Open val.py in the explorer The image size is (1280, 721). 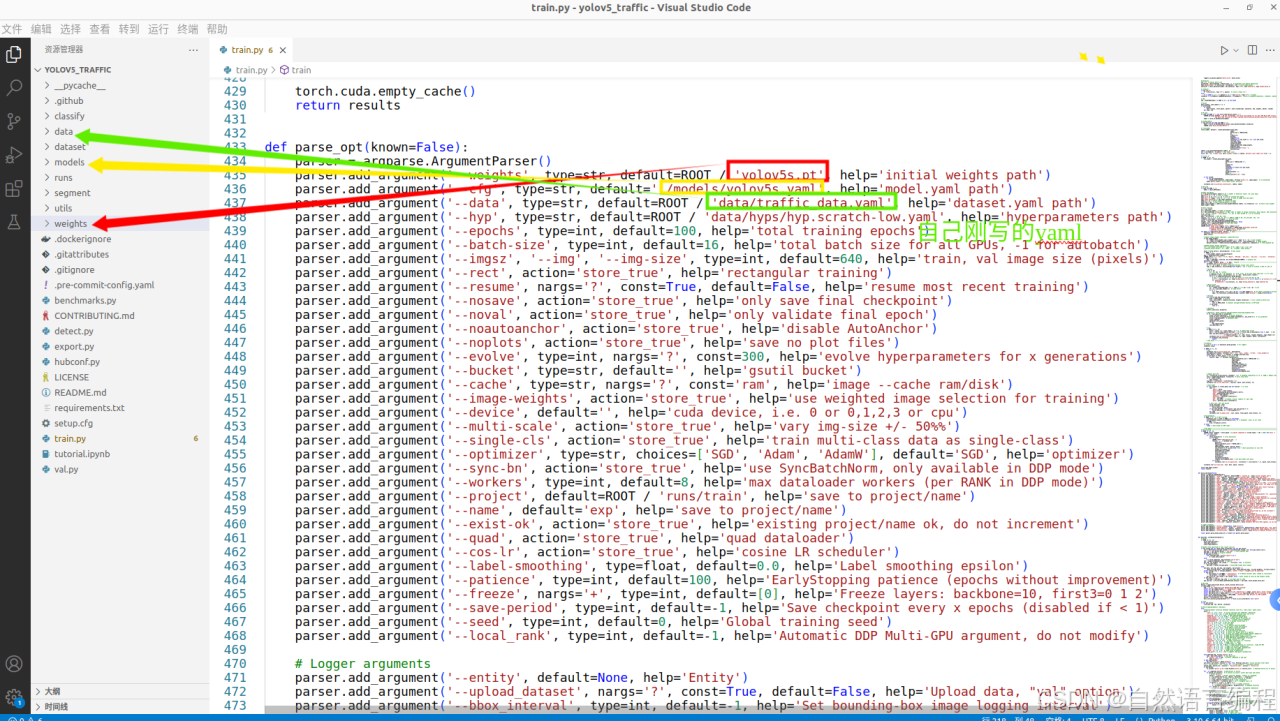click(x=120, y=469)
